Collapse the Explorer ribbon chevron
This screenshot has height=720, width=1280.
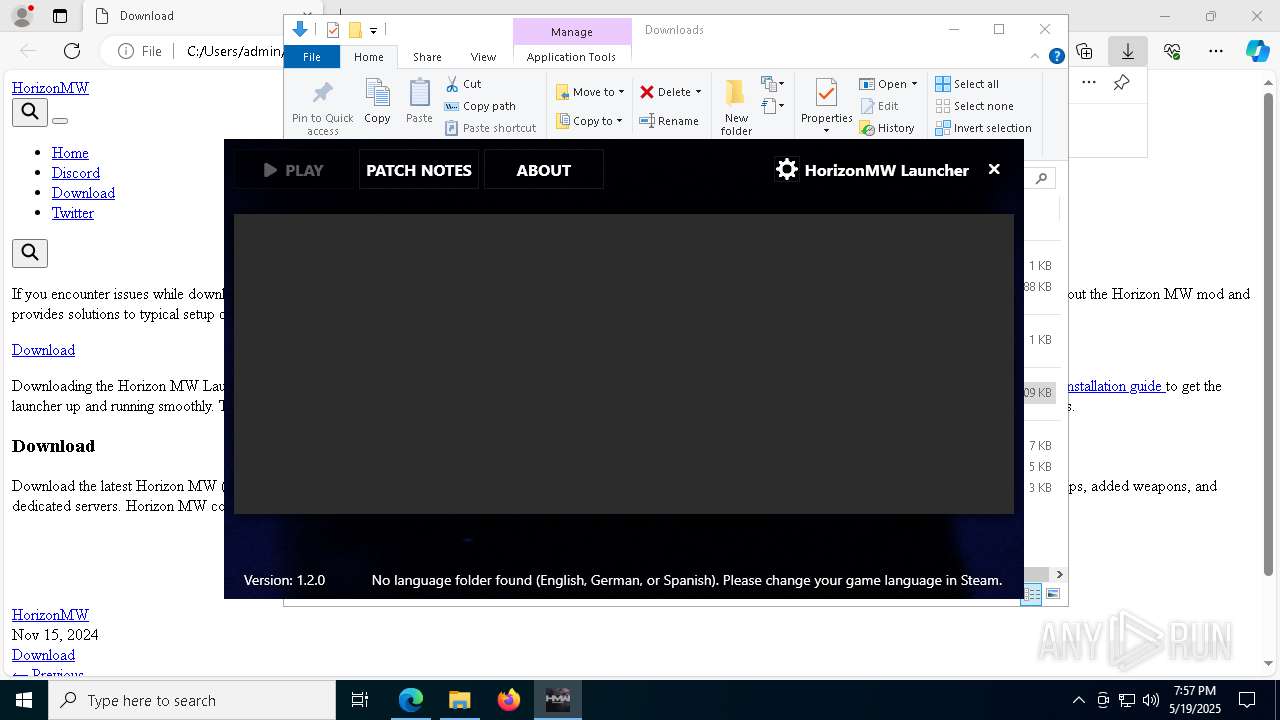(x=1035, y=56)
